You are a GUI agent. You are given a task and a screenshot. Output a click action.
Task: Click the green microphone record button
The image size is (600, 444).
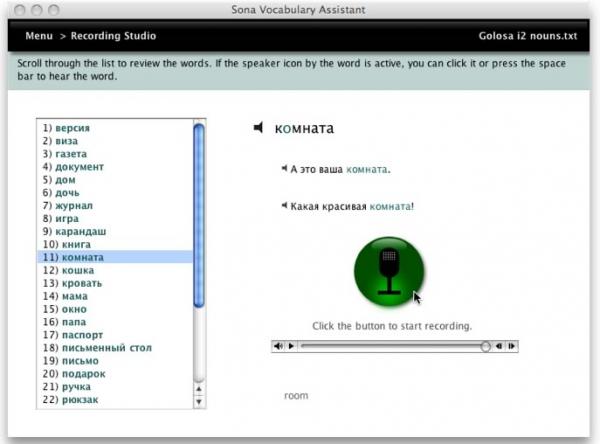(389, 271)
